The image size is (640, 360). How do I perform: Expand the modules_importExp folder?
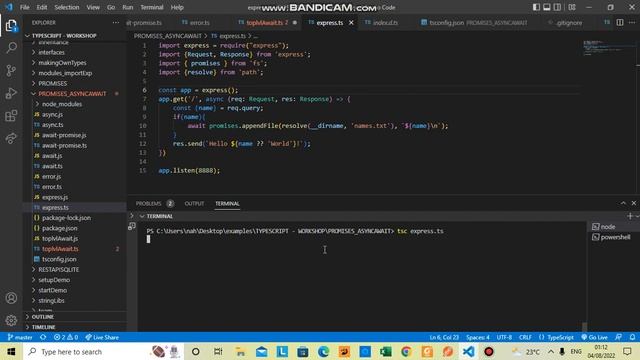pyautogui.click(x=74, y=73)
